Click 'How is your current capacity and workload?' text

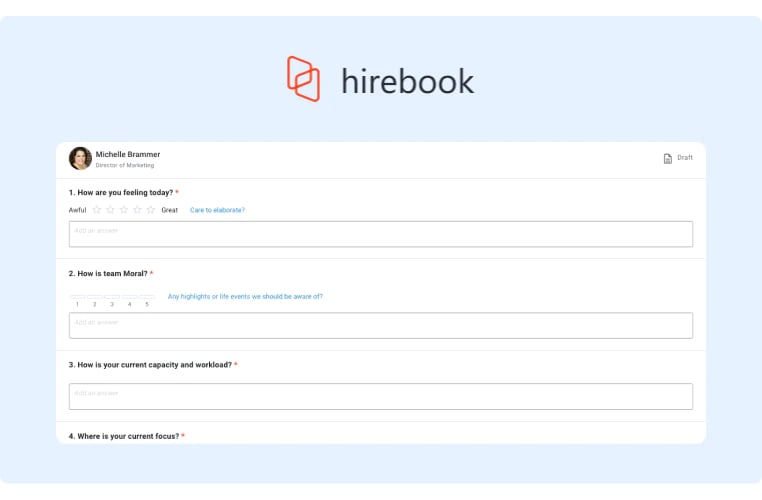tap(155, 365)
